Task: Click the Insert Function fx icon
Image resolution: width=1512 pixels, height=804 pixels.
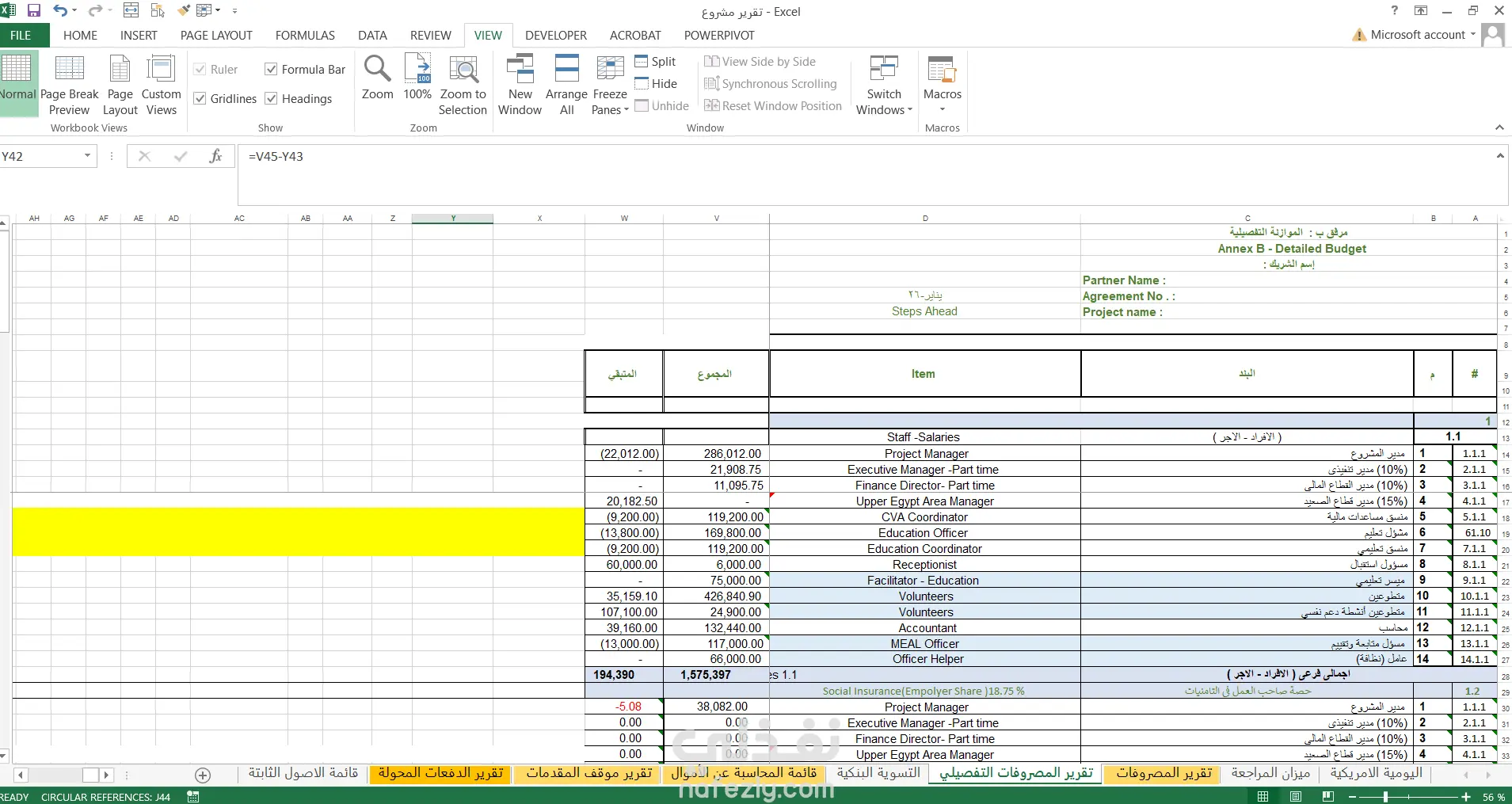Action: click(x=215, y=157)
